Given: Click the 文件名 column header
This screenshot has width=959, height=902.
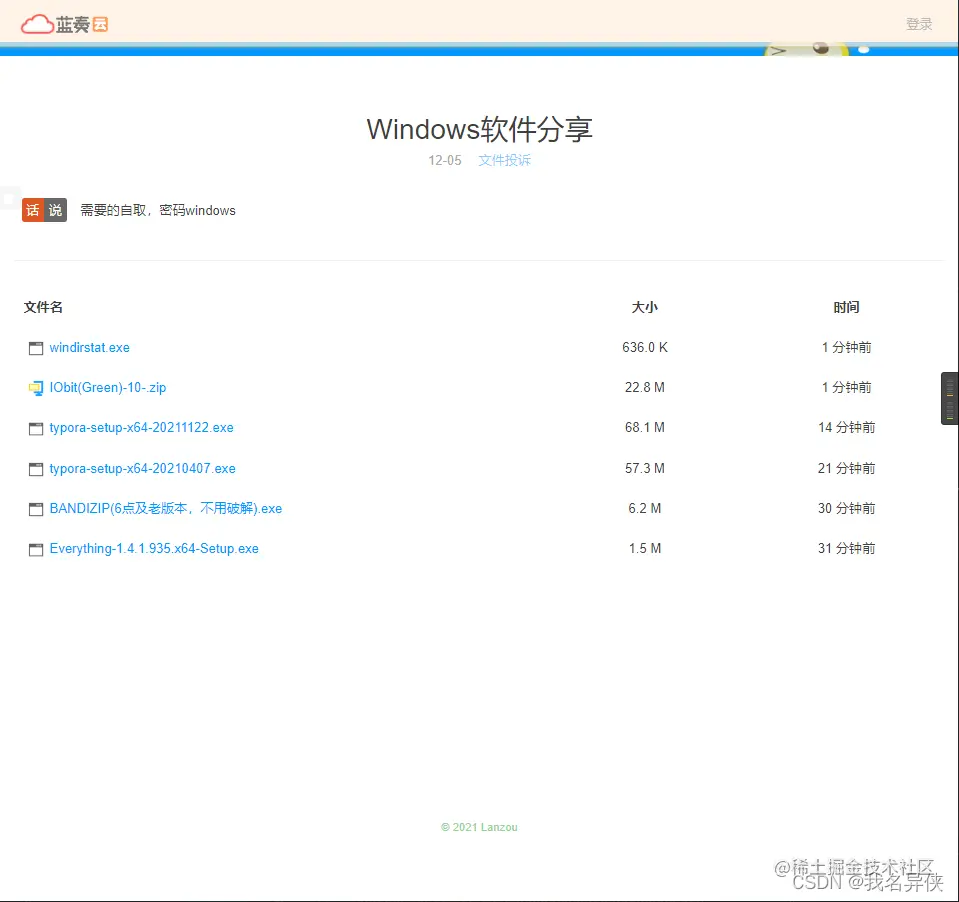Looking at the screenshot, I should [43, 307].
